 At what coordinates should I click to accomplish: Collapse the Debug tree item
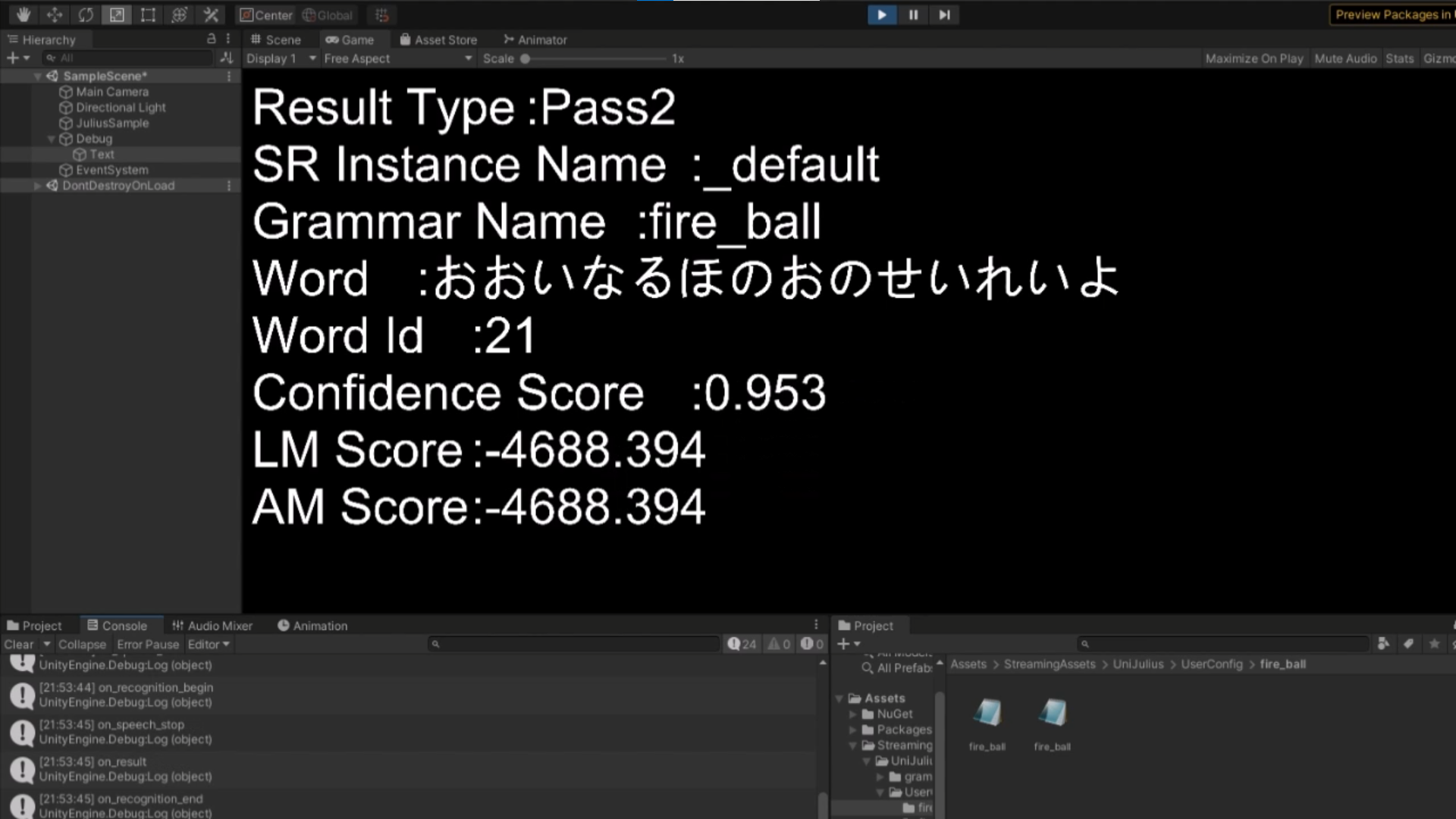pos(52,139)
